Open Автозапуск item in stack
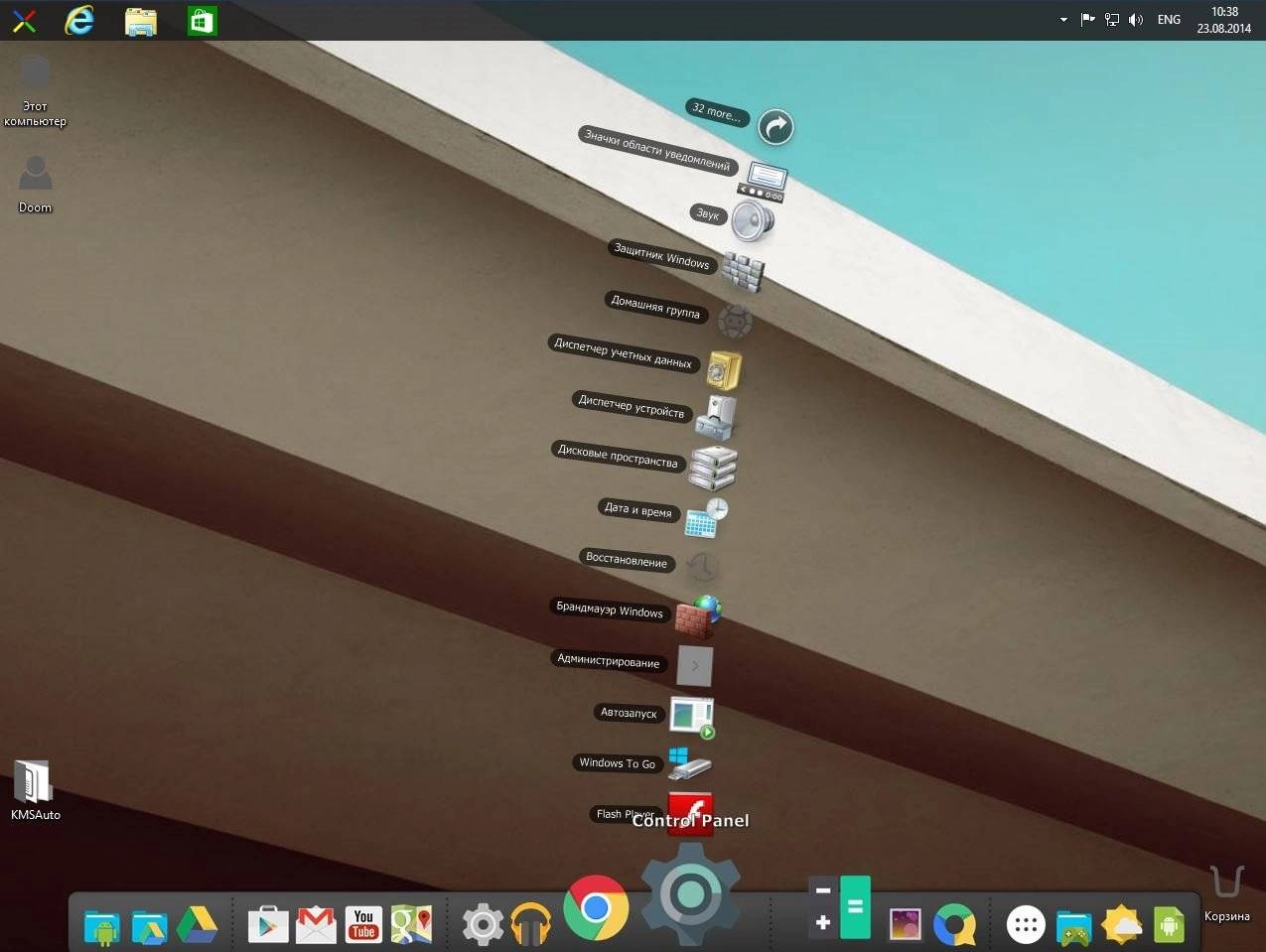Viewport: 1266px width, 952px height. click(x=692, y=717)
